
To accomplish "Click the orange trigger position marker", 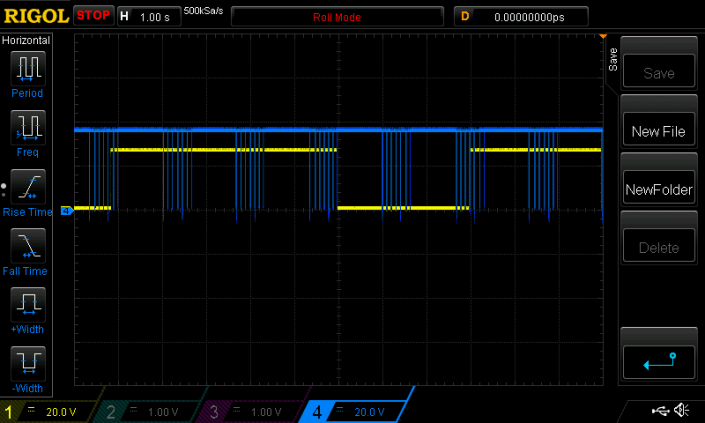I will [x=603, y=36].
